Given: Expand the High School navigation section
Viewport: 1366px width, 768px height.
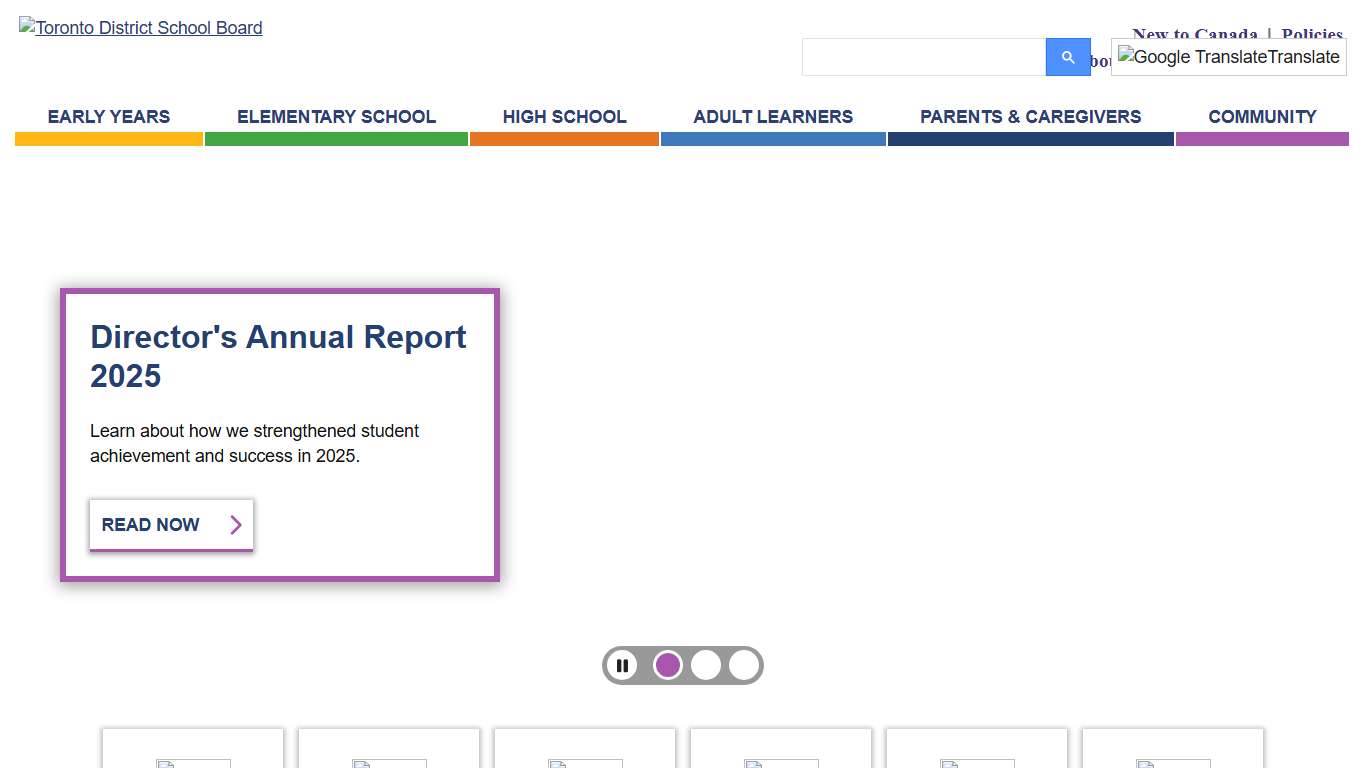Looking at the screenshot, I should point(564,117).
